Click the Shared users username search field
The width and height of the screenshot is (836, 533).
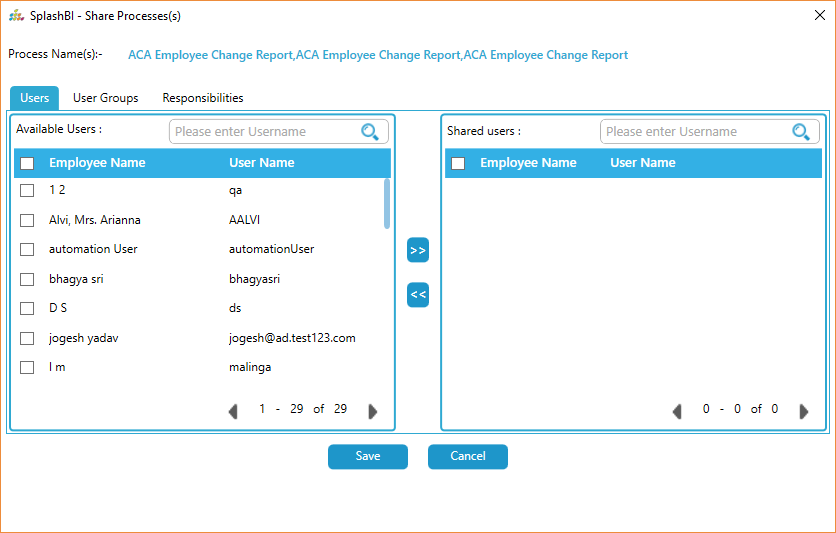[709, 132]
